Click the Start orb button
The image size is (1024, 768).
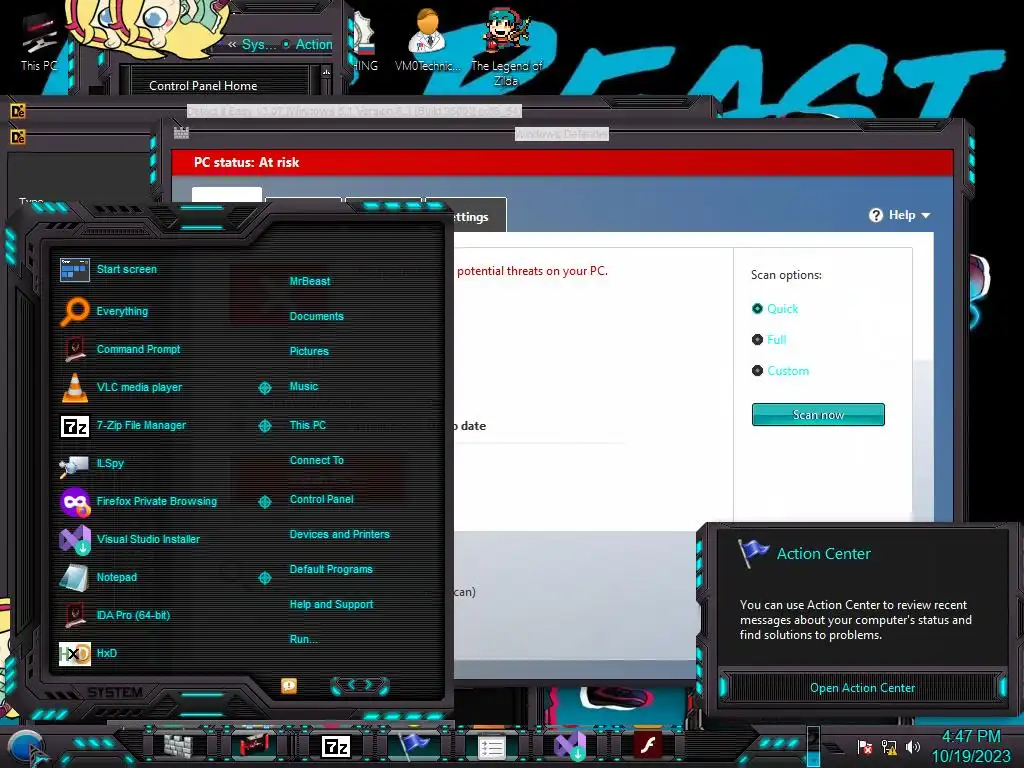(26, 746)
